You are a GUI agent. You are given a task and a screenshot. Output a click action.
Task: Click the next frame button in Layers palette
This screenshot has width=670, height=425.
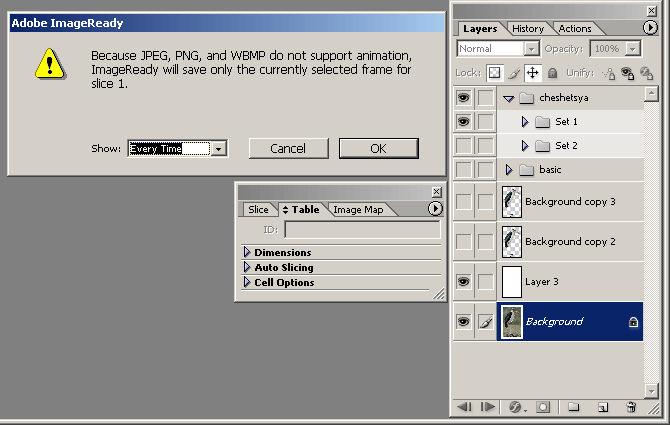tap(488, 407)
